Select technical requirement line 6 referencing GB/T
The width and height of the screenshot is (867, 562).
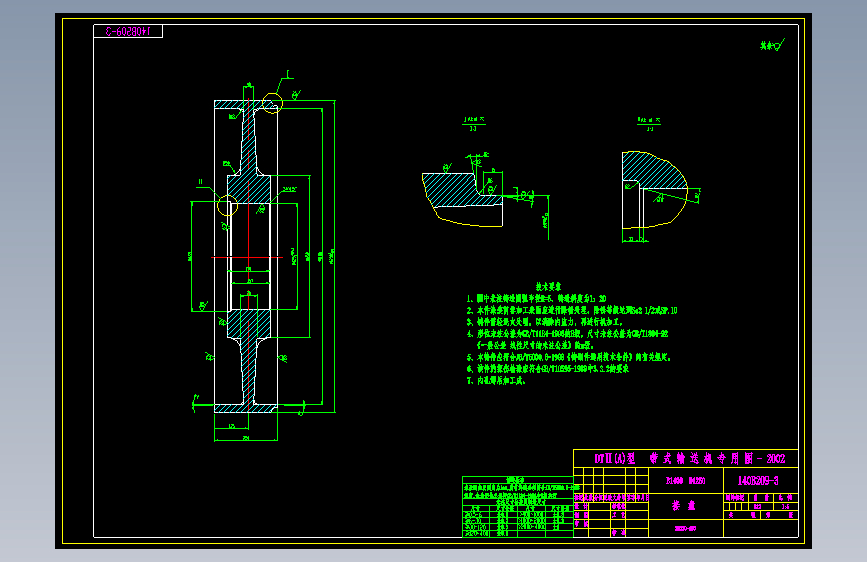pos(547,369)
